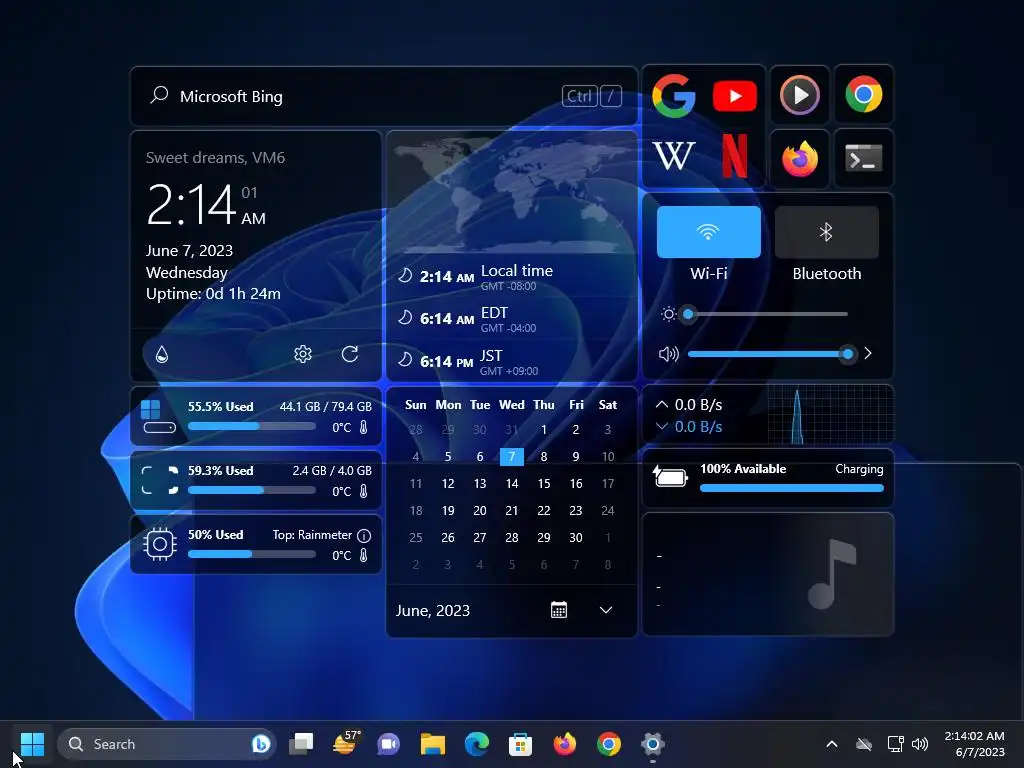
Task: Open the clock widget settings gear
Action: pyautogui.click(x=302, y=354)
